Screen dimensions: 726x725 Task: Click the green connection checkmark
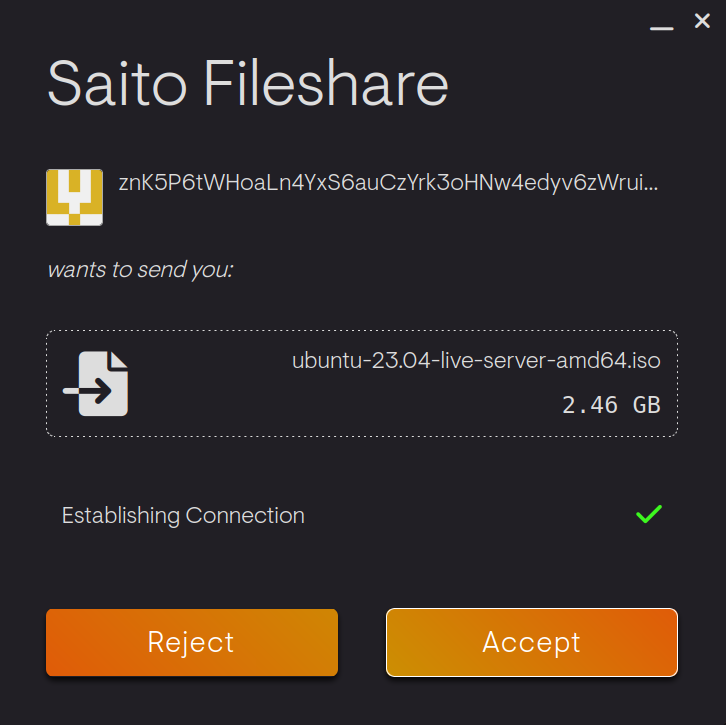(649, 515)
